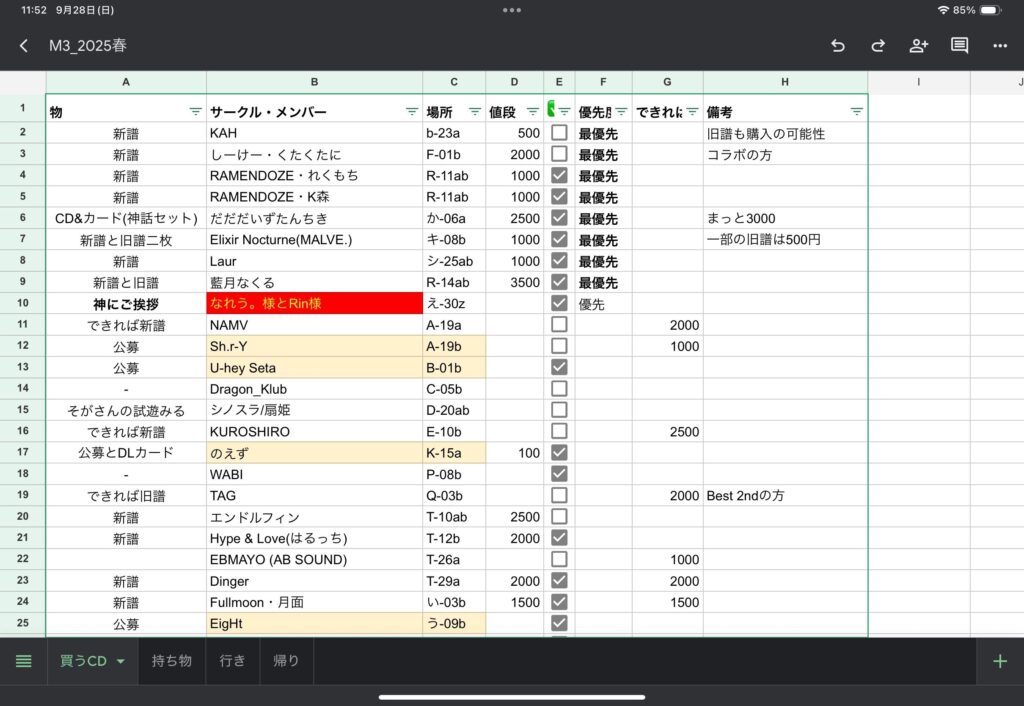Open filter for サークル・メンバー column
The image size is (1024, 706).
411,112
